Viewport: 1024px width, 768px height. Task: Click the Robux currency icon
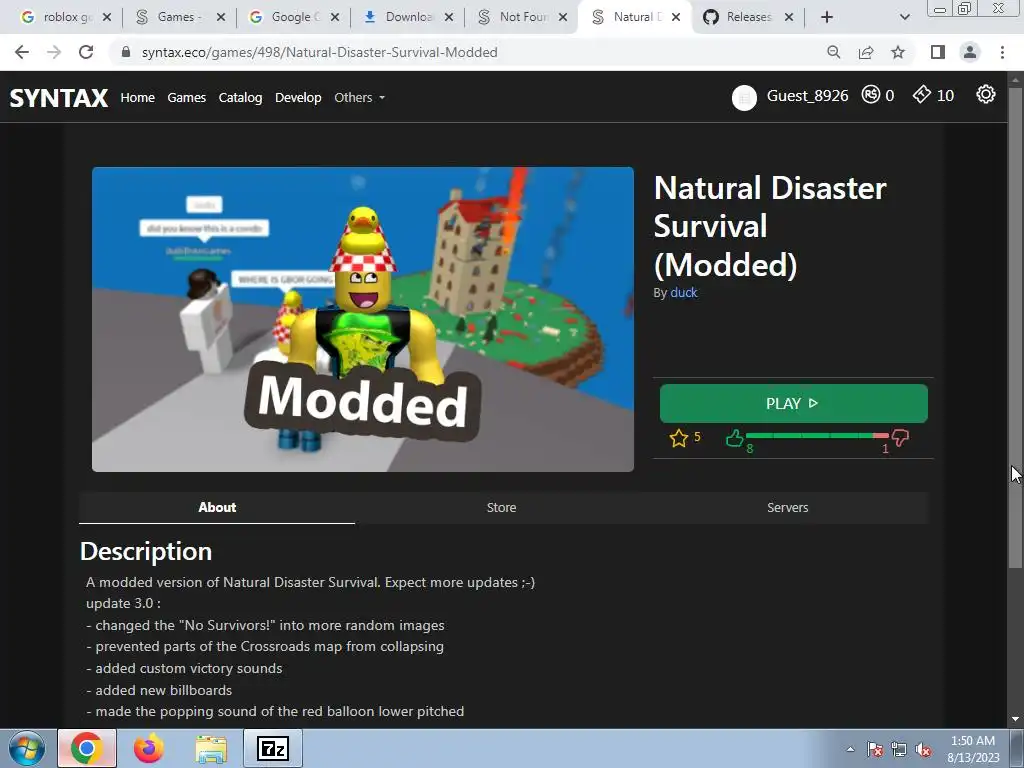coord(871,95)
